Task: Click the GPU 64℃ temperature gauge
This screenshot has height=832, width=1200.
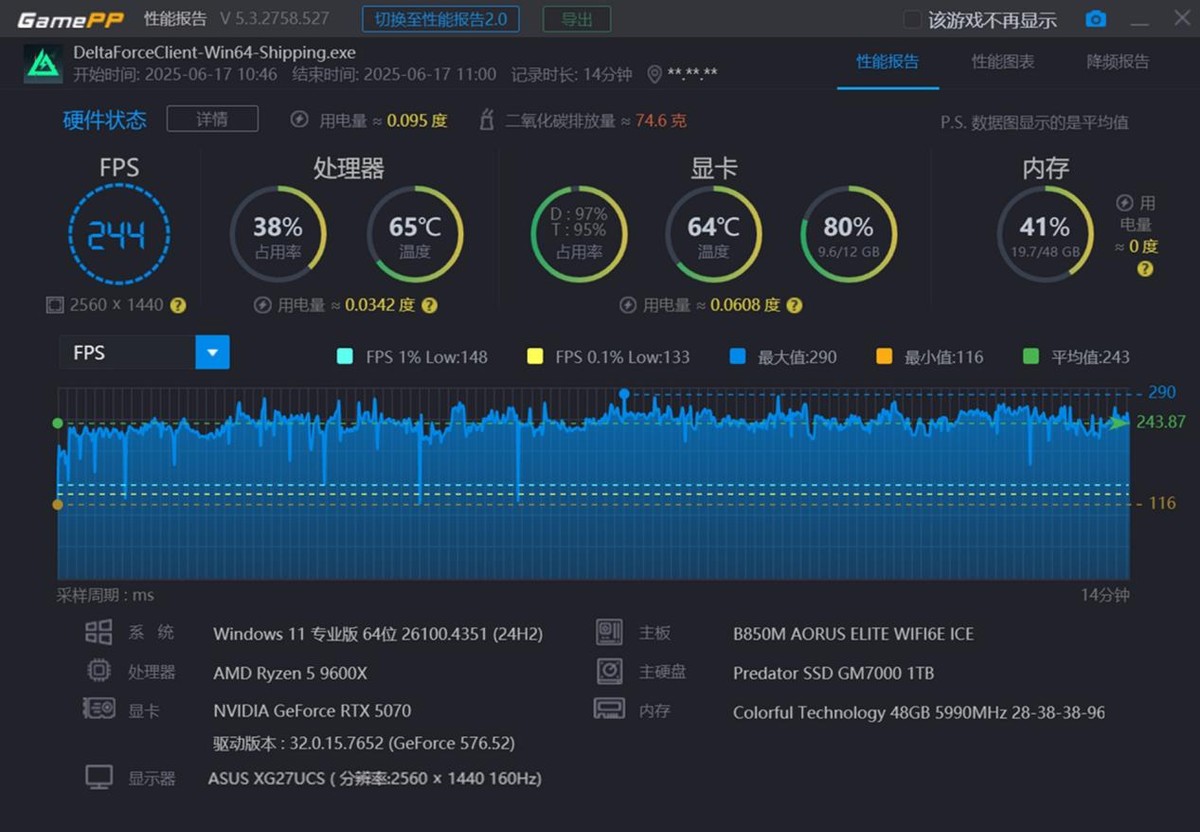Action: pyautogui.click(x=713, y=235)
